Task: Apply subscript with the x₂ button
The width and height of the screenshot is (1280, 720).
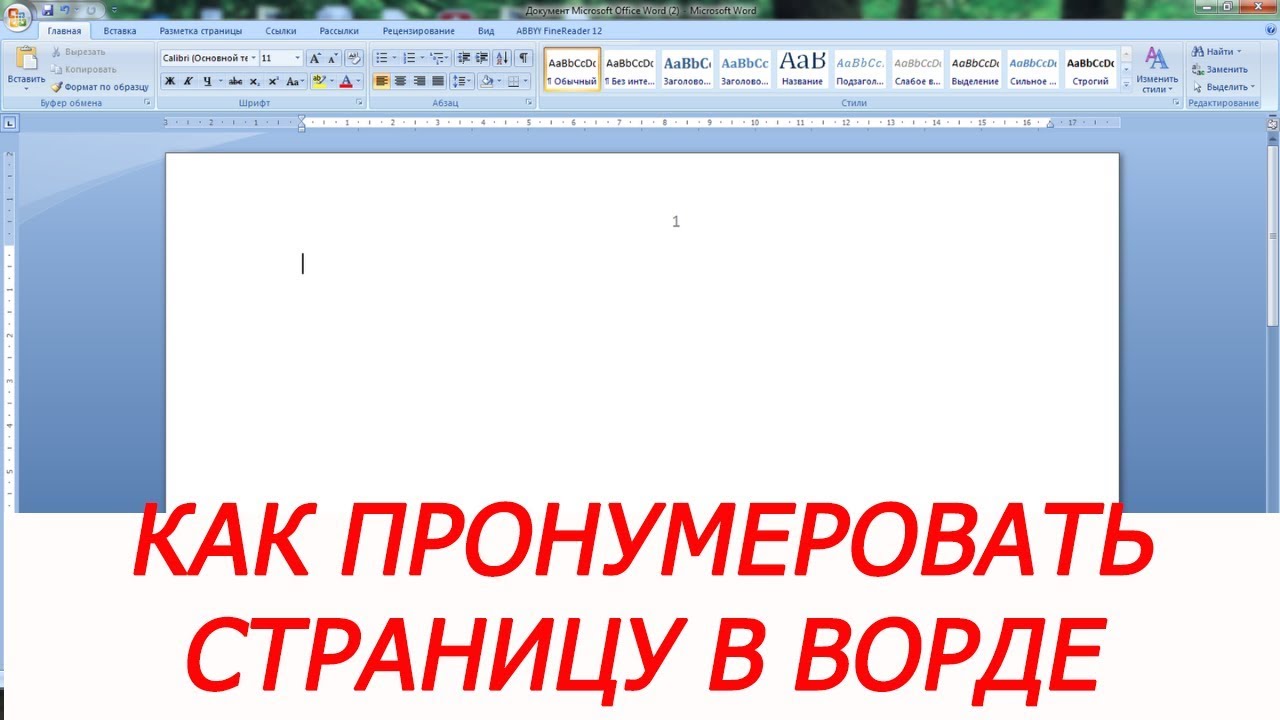Action: 255,82
